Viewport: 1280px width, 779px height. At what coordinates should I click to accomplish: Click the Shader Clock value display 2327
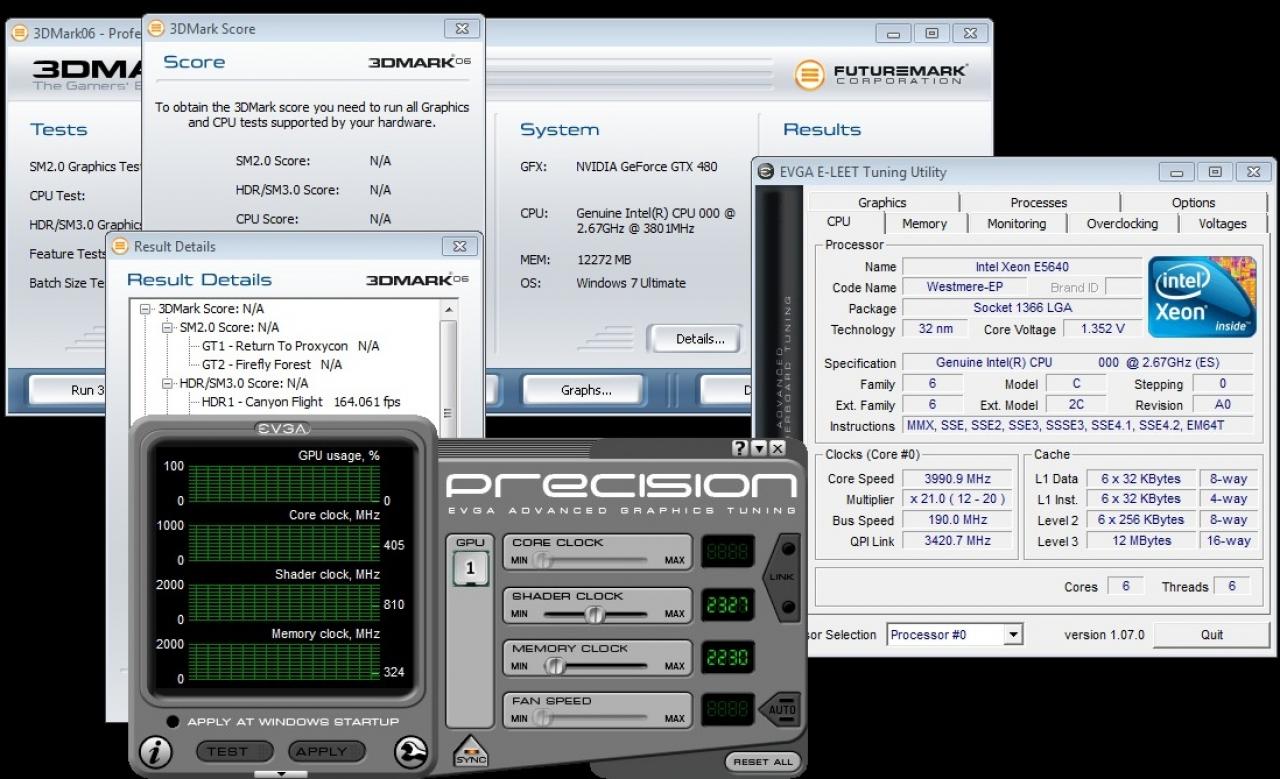727,604
